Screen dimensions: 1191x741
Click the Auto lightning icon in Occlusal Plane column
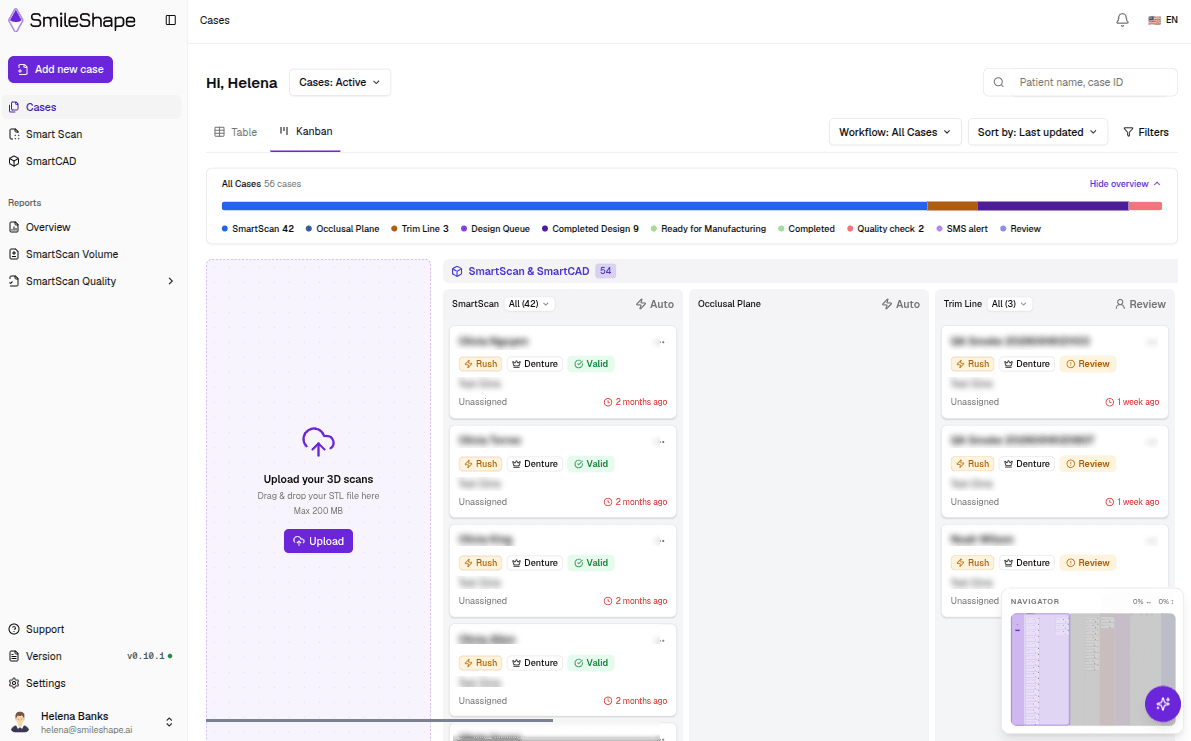[886, 304]
